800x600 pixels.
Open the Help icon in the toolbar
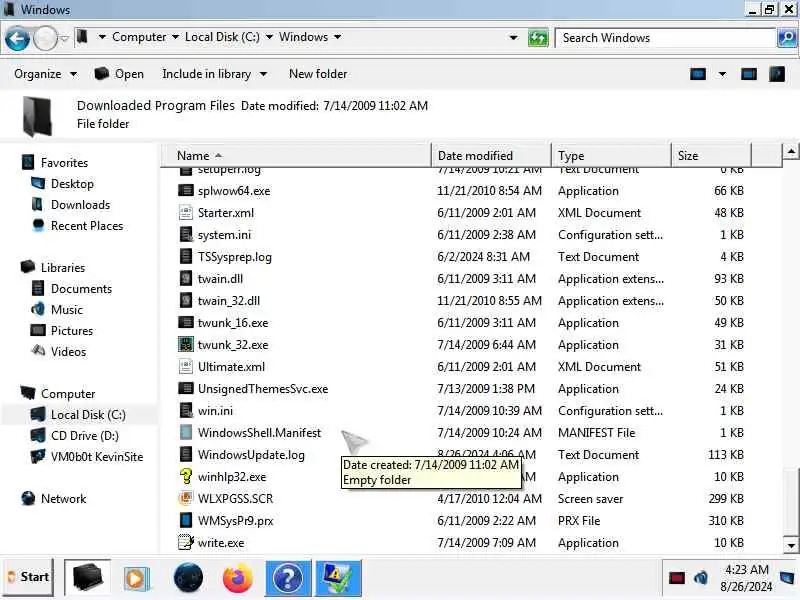pos(777,74)
